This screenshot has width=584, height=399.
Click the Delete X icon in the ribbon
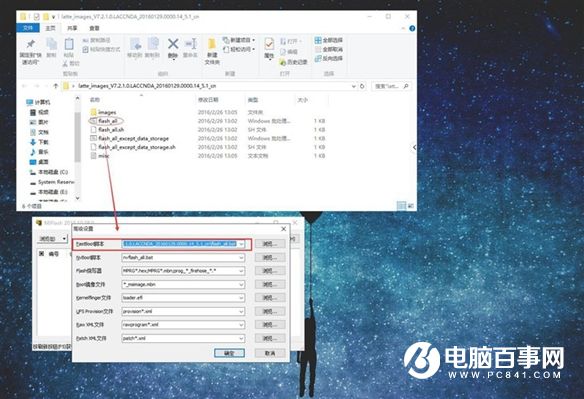point(173,44)
